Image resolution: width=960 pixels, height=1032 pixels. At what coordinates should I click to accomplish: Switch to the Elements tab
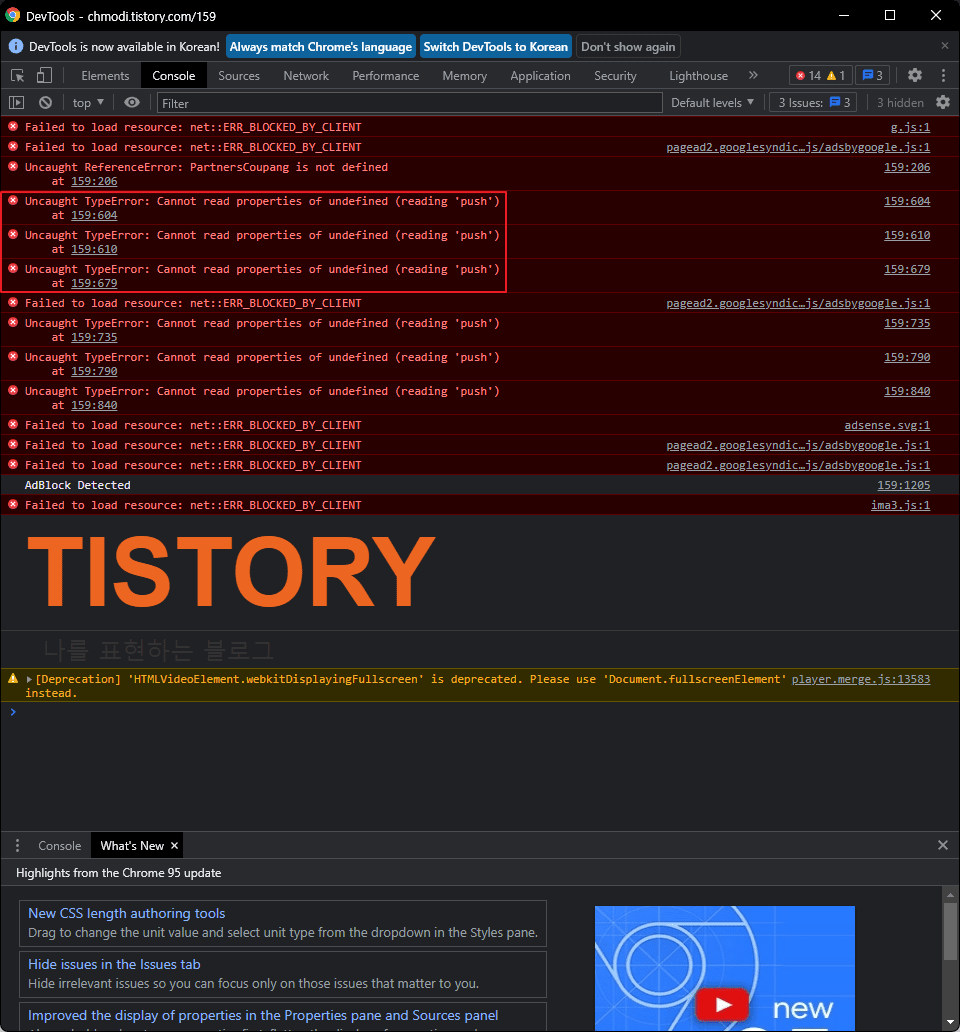click(105, 76)
